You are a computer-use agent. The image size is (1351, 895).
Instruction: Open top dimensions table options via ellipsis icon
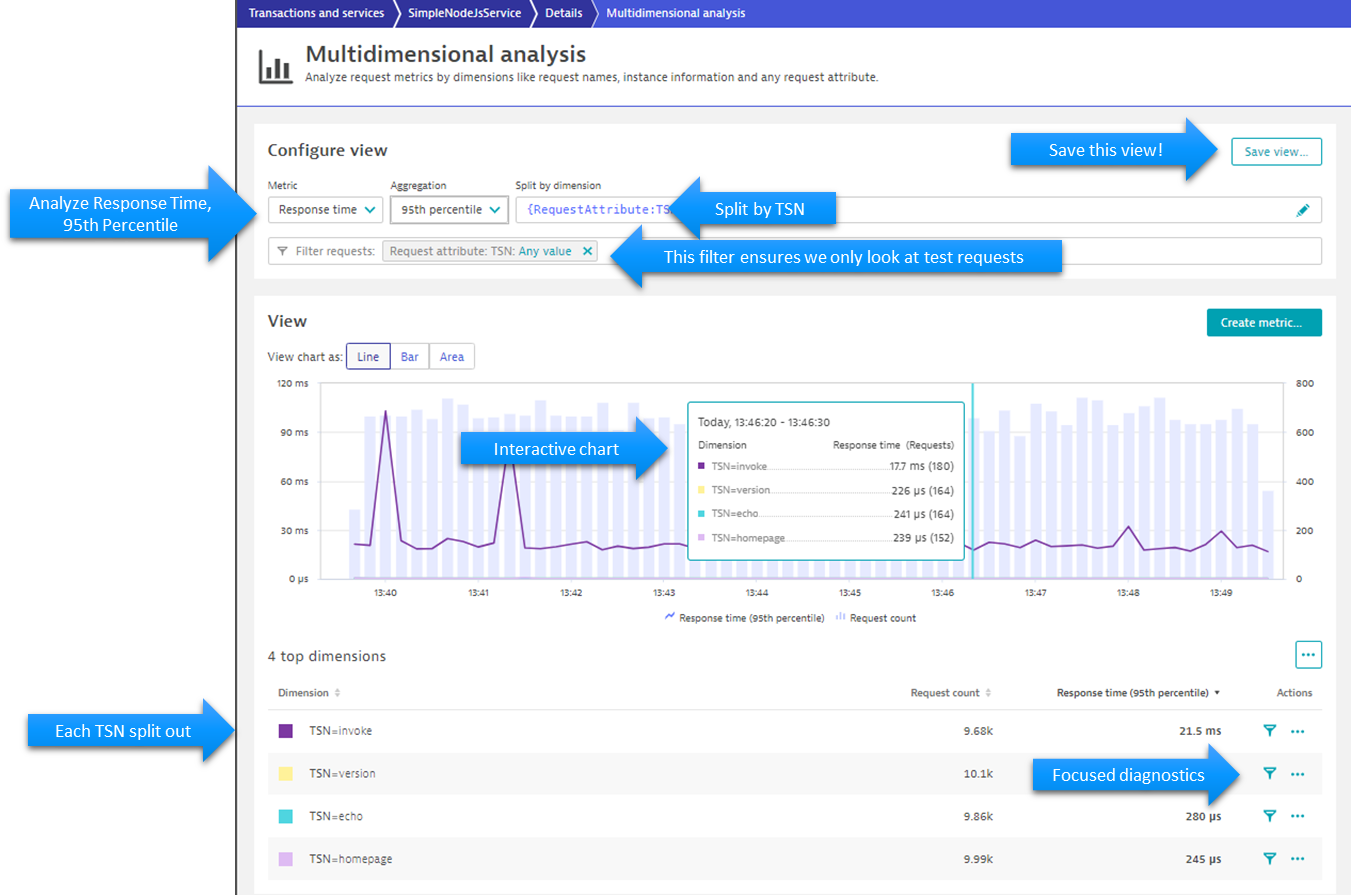point(1308,655)
